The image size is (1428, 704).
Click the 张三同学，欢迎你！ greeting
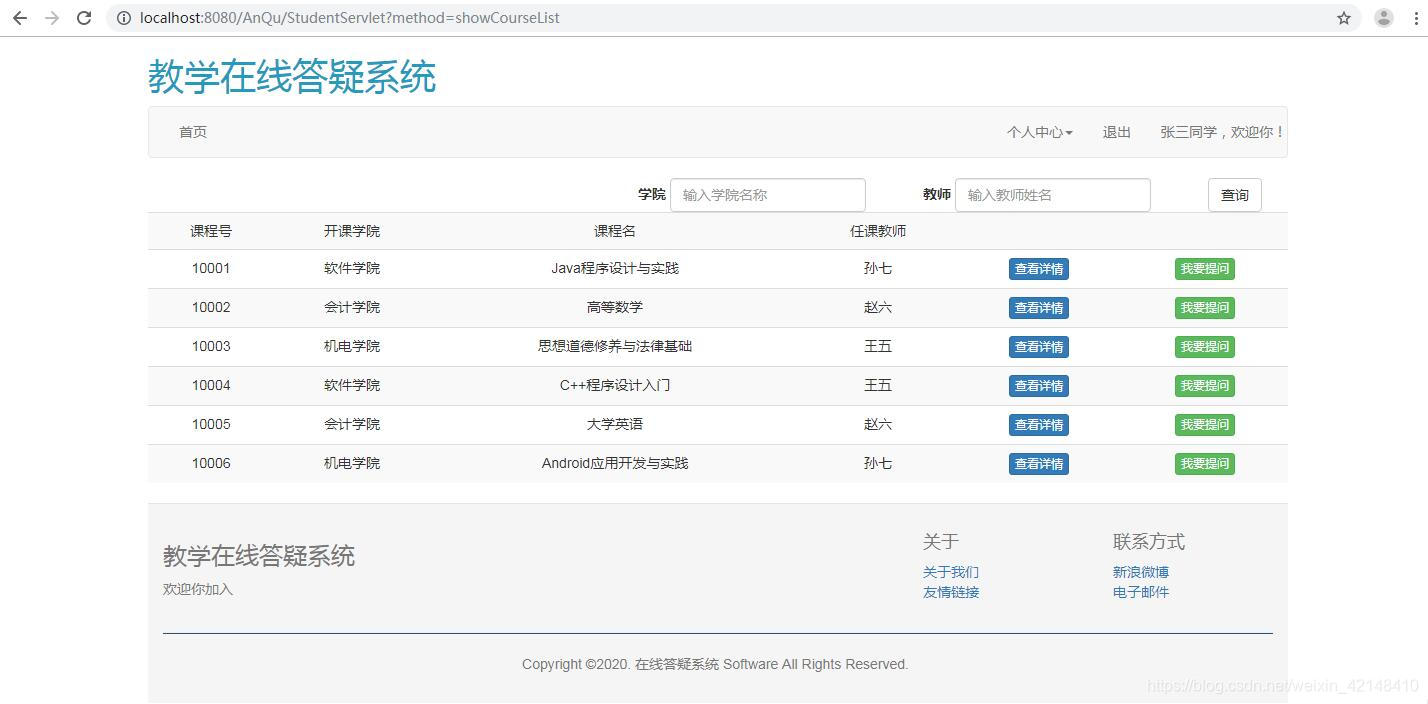tap(1223, 132)
